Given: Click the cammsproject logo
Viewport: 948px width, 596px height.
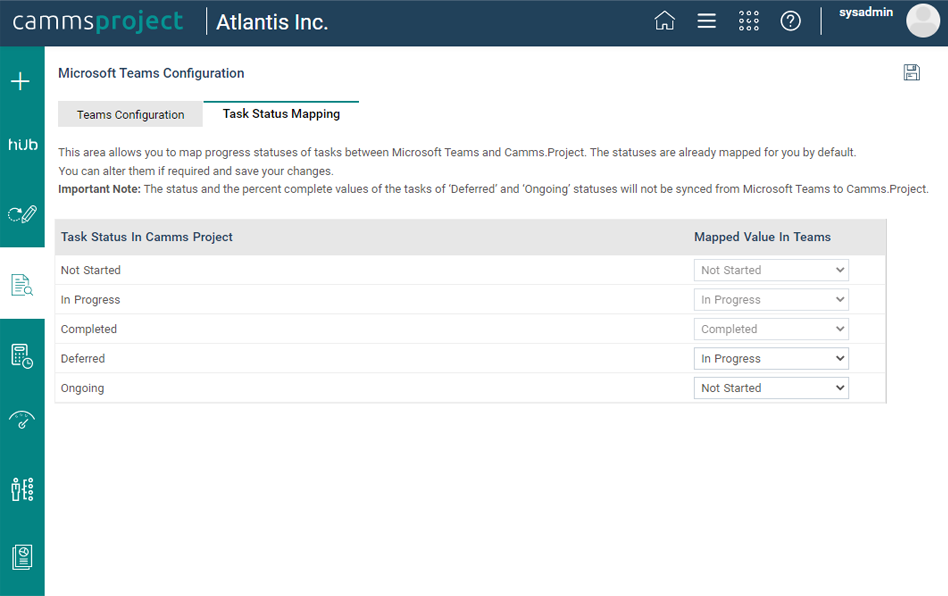Looking at the screenshot, I should [97, 21].
